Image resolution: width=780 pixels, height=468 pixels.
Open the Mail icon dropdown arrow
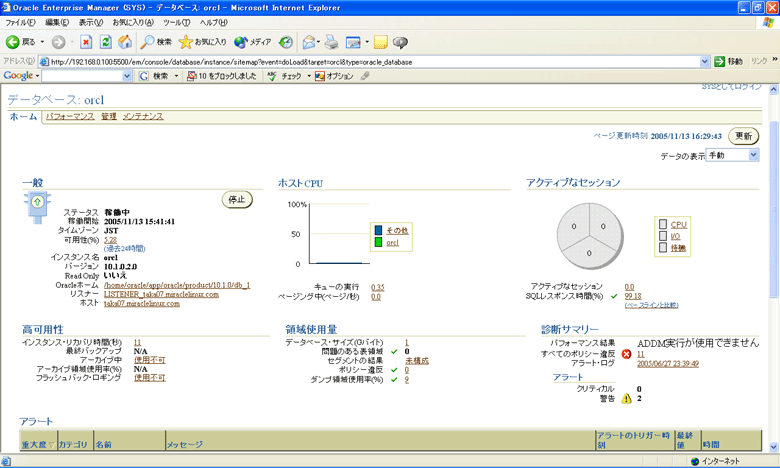pos(318,42)
